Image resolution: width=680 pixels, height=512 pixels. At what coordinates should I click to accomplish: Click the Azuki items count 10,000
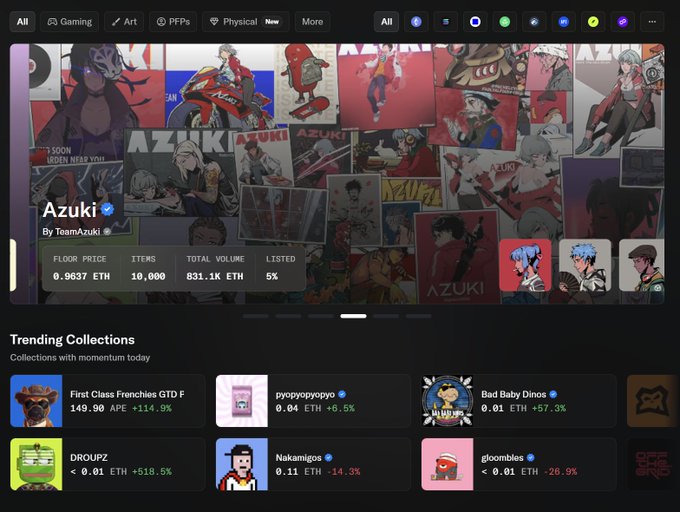tap(148, 276)
